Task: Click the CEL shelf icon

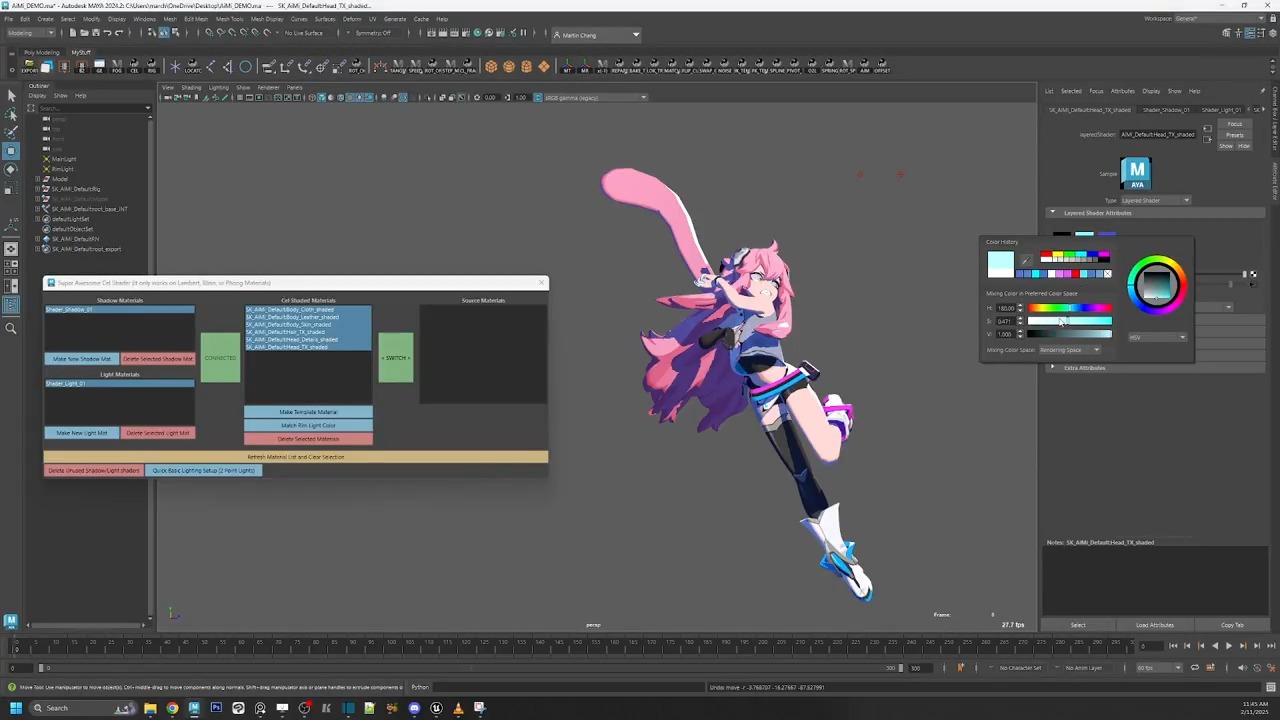Action: tap(134, 66)
